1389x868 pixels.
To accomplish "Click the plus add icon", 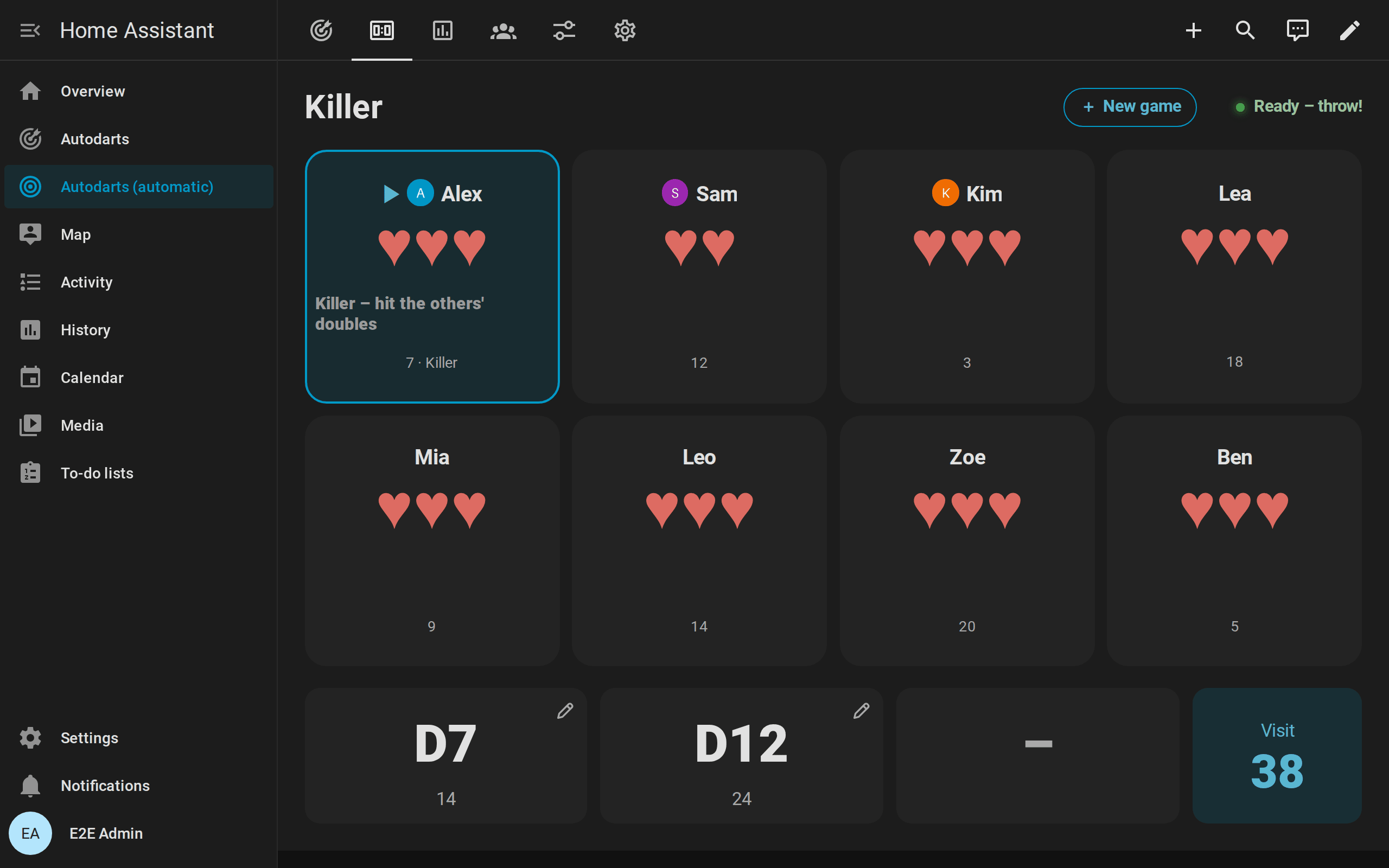I will 1193,30.
